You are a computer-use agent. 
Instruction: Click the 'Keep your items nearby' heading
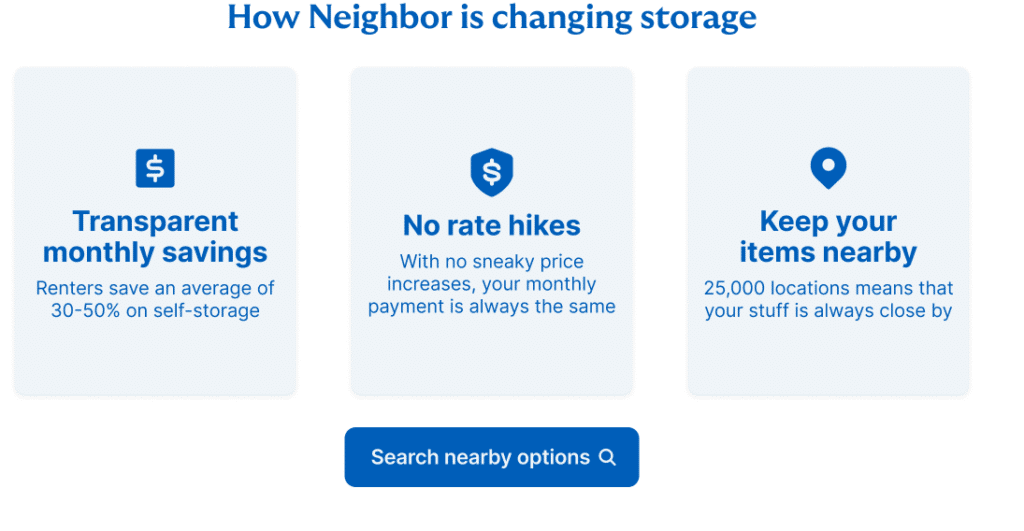[827, 237]
